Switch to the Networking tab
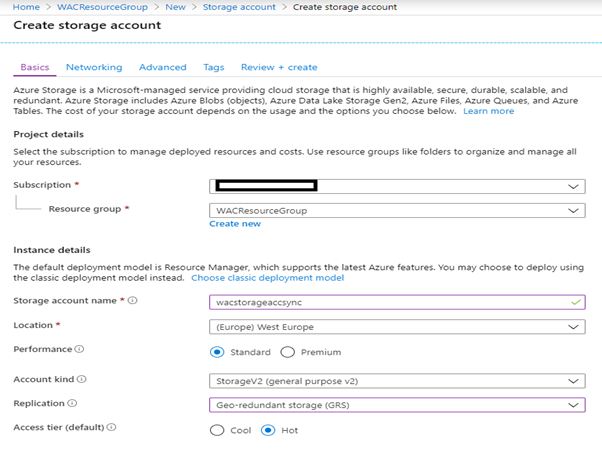Screen dimensions: 602x456 point(94,67)
